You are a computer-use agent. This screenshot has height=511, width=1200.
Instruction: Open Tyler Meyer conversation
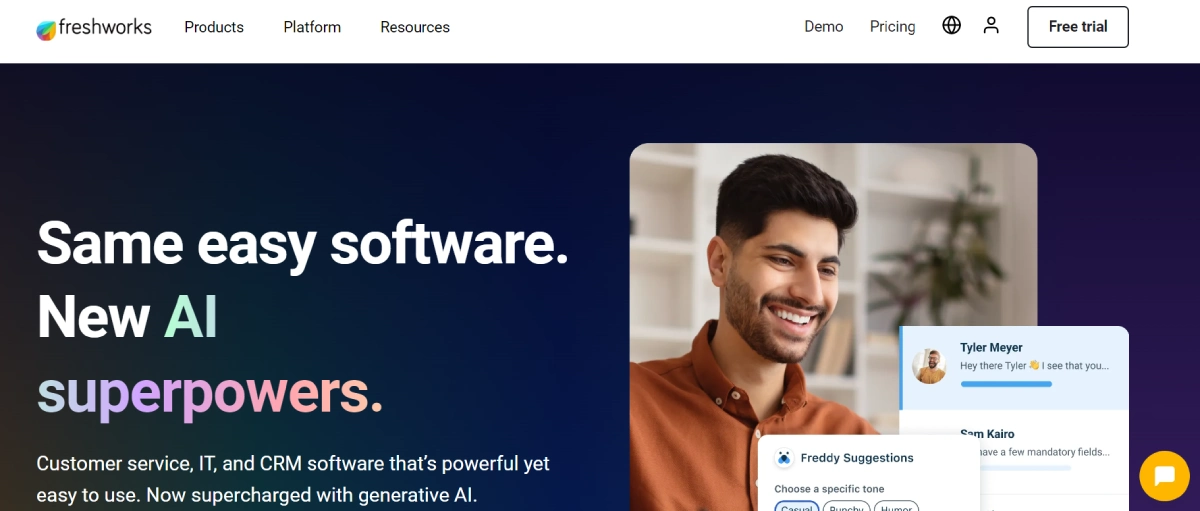pyautogui.click(x=1014, y=368)
